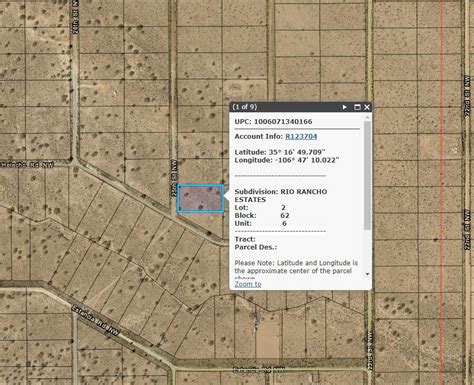Maximize the parcel info popup
Viewport: 474px width, 385px height.
(x=357, y=107)
